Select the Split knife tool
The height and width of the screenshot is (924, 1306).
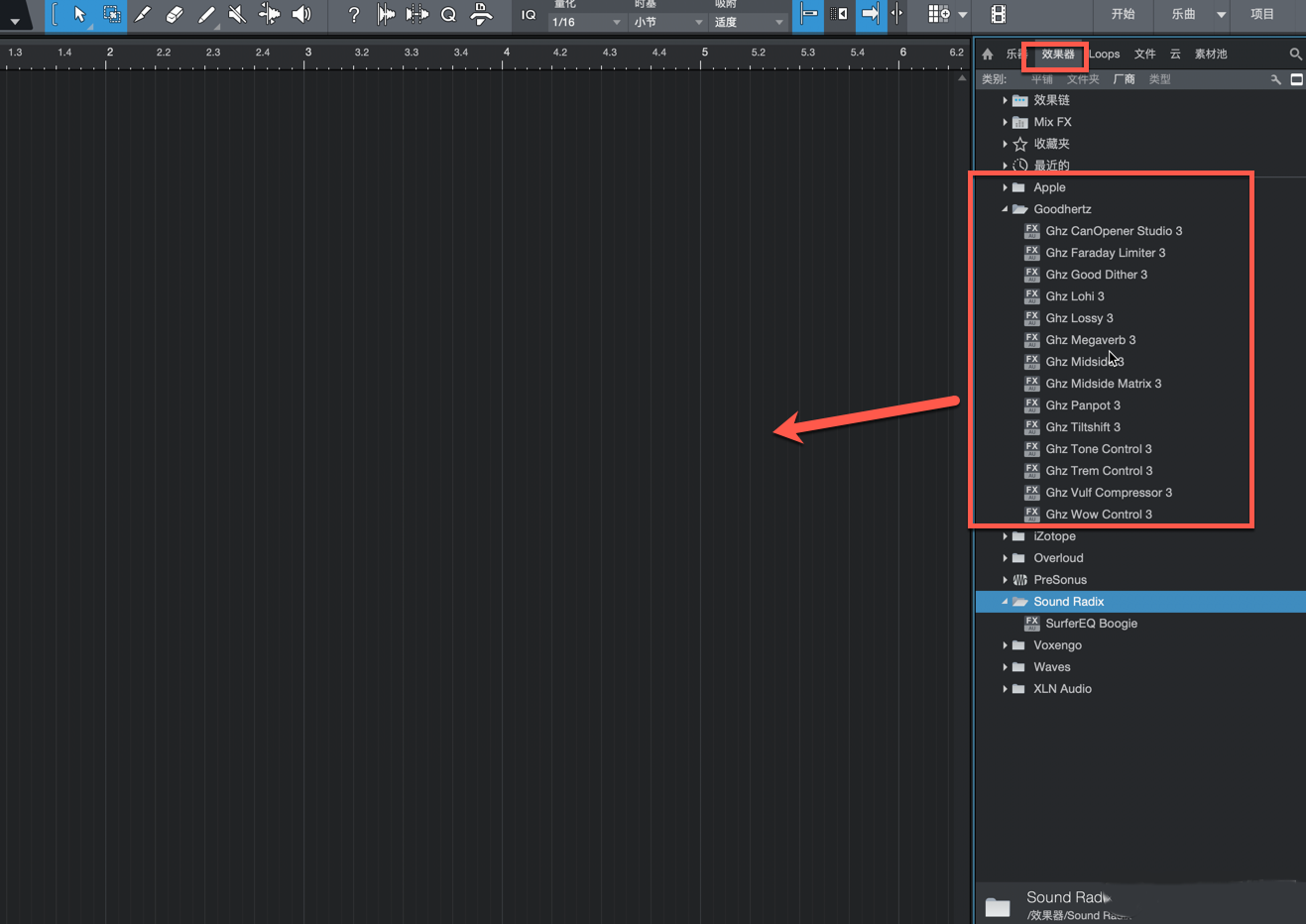(x=143, y=15)
